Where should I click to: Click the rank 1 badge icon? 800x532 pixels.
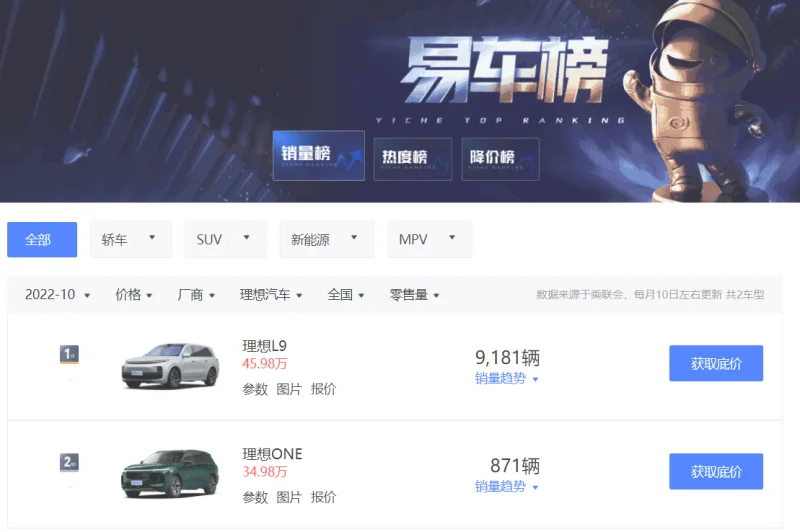click(69, 354)
